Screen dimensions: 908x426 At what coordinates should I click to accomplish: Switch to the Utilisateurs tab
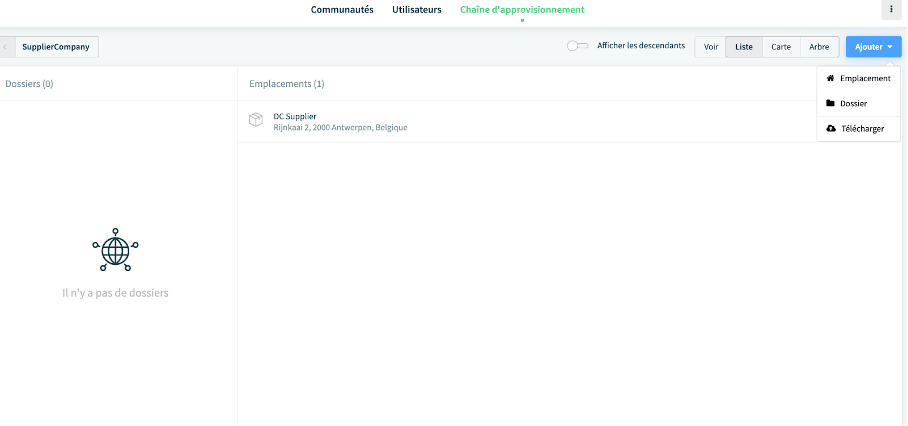coord(417,10)
